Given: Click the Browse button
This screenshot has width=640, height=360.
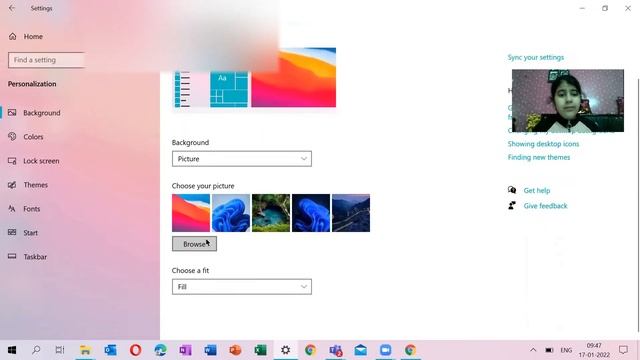Looking at the screenshot, I should point(194,244).
